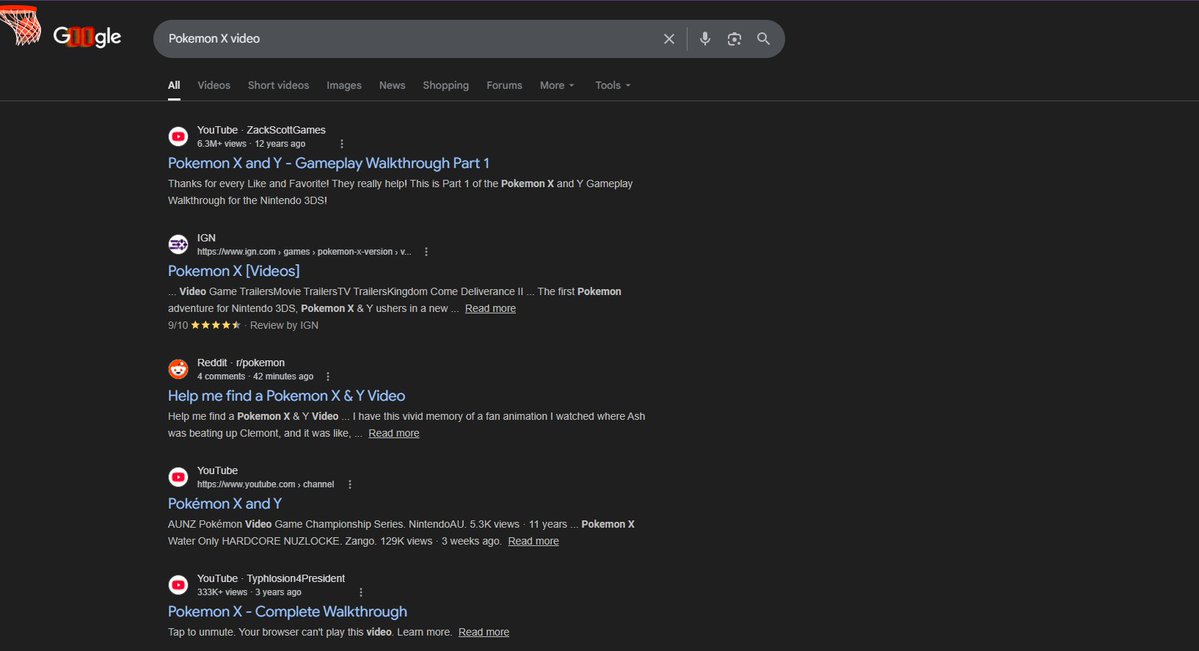Open Pokemon X and Y Gameplay Walkthrough Part 1
Screen dimensions: 1199x651
328,163
